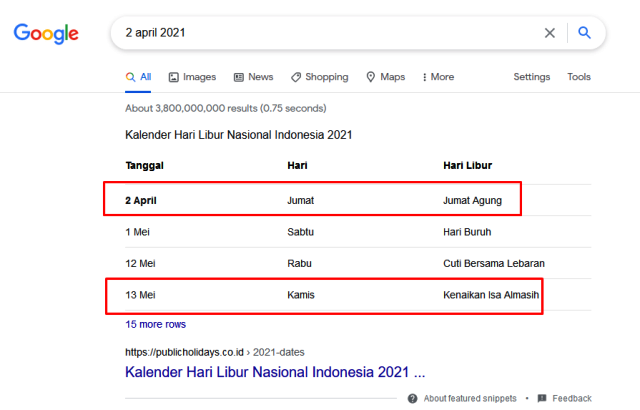
Task: Click the magnifier search button
Action: pyautogui.click(x=584, y=33)
